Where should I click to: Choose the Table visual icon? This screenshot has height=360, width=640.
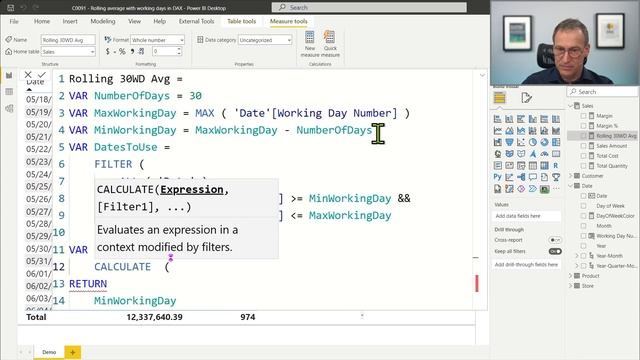pos(533,165)
